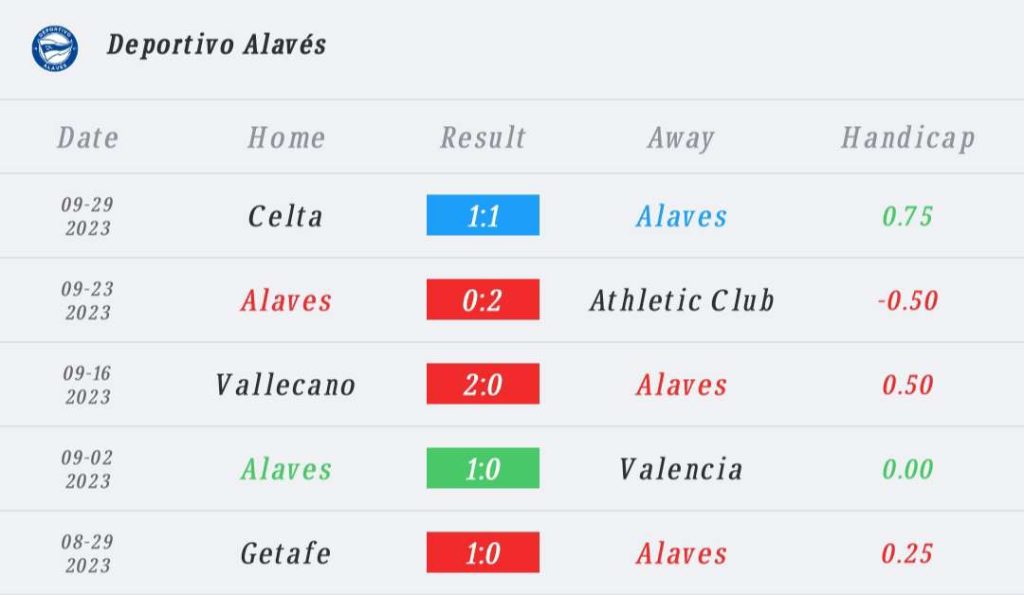
Task: Open Getafe match 1:0 red badge
Action: 483,552
